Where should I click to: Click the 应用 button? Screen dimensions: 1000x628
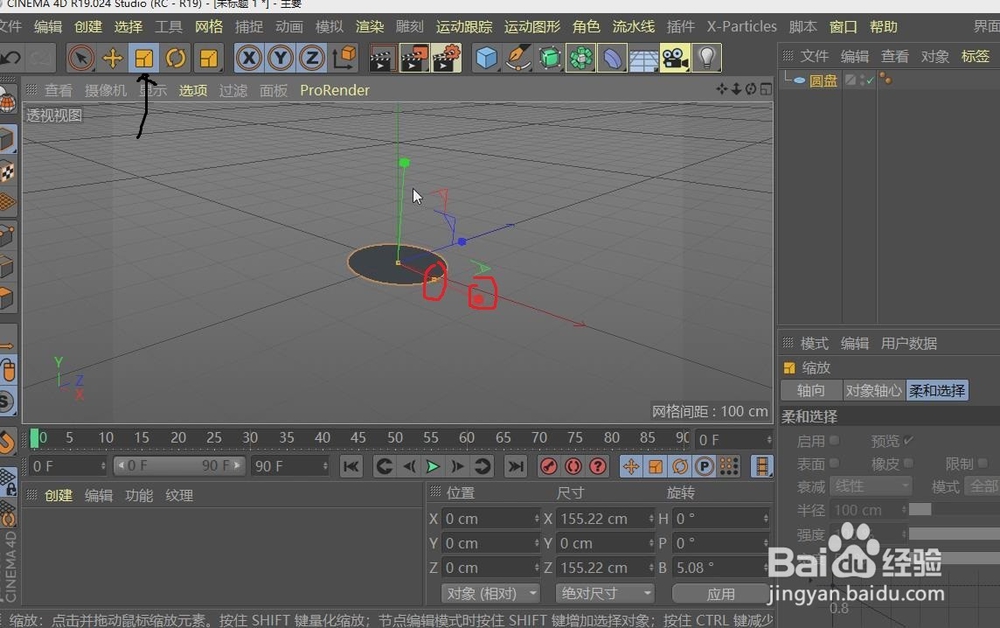(x=720, y=594)
